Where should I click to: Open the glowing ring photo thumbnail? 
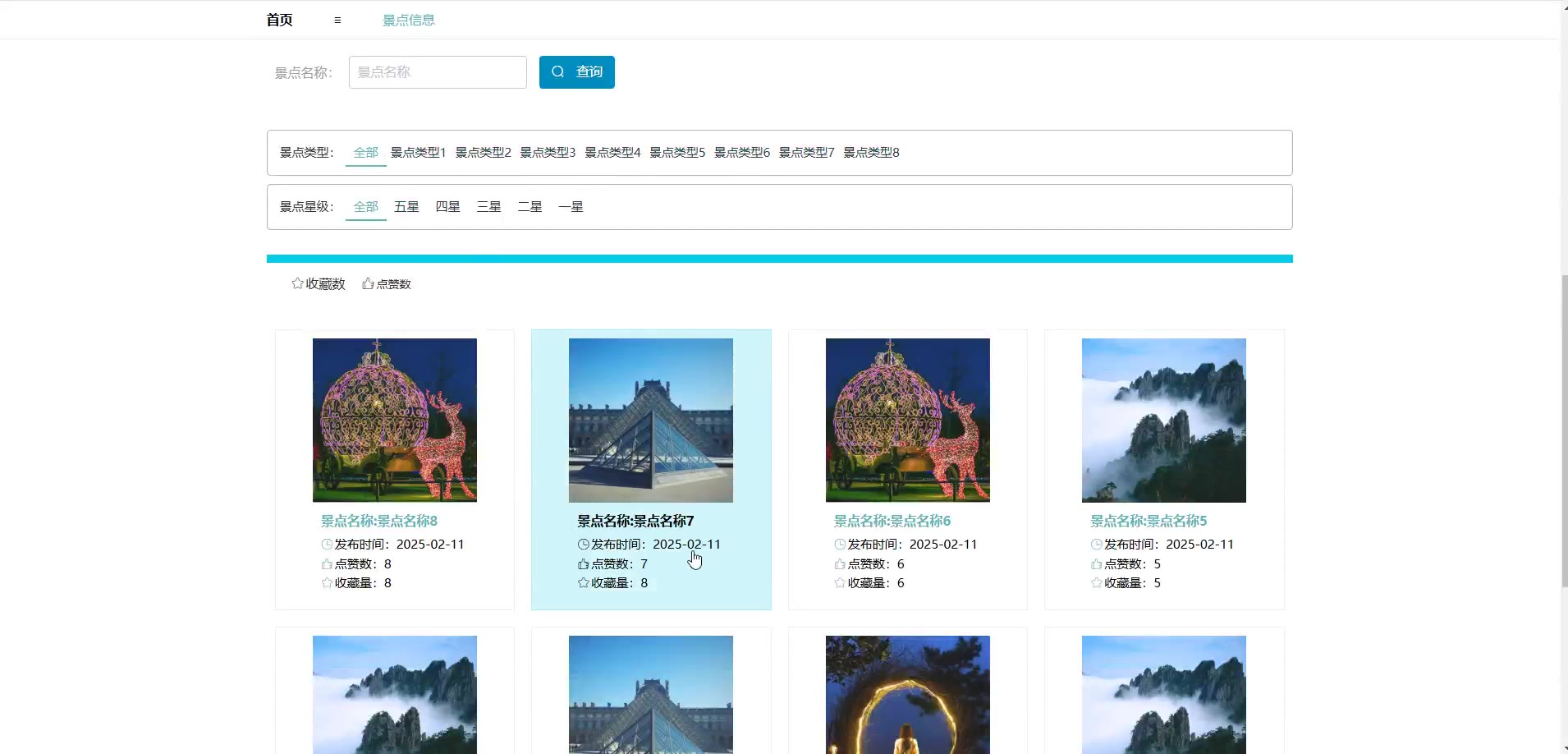tap(908, 695)
